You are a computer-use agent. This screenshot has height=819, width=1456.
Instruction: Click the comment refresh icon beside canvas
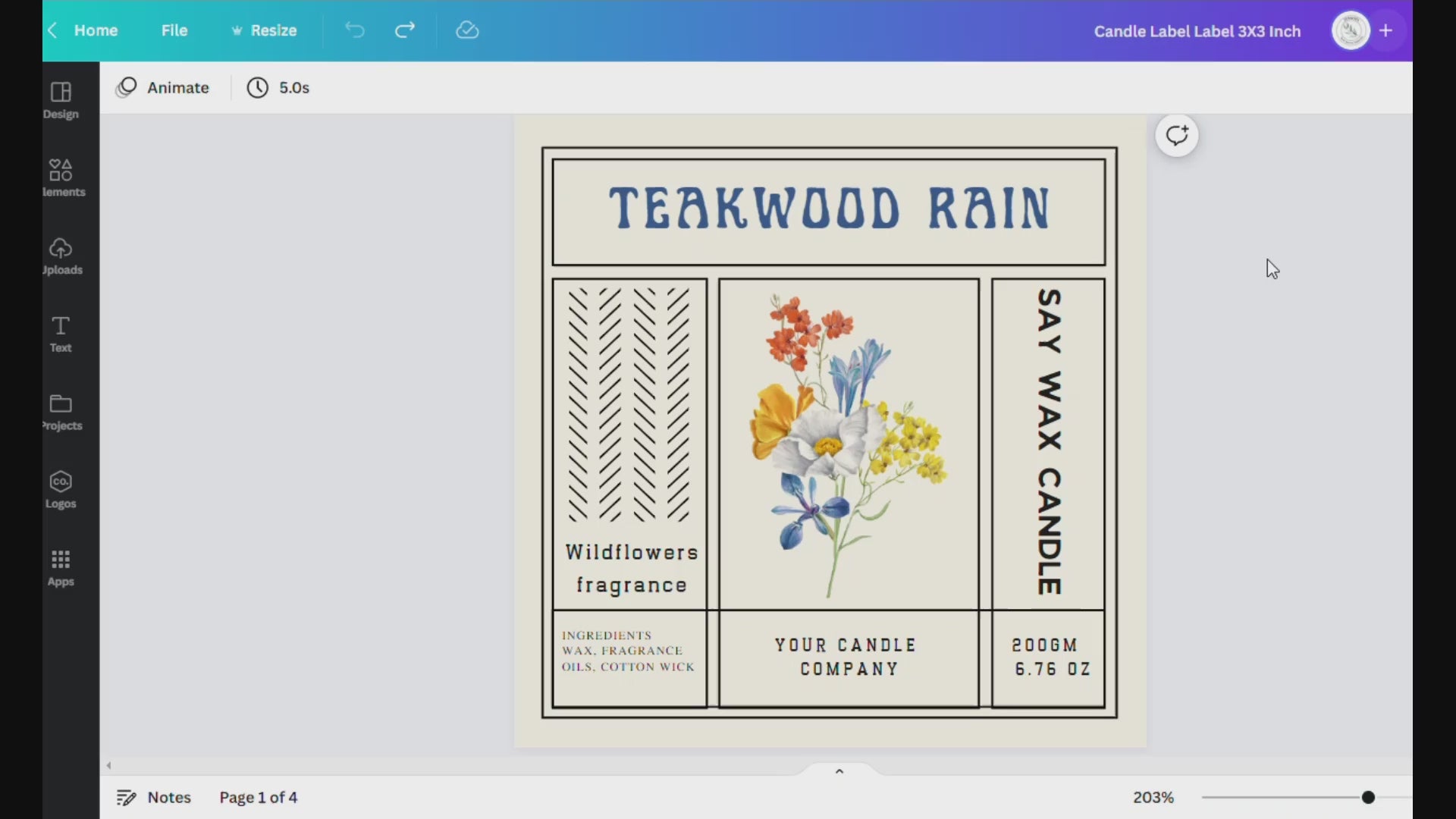[1176, 136]
